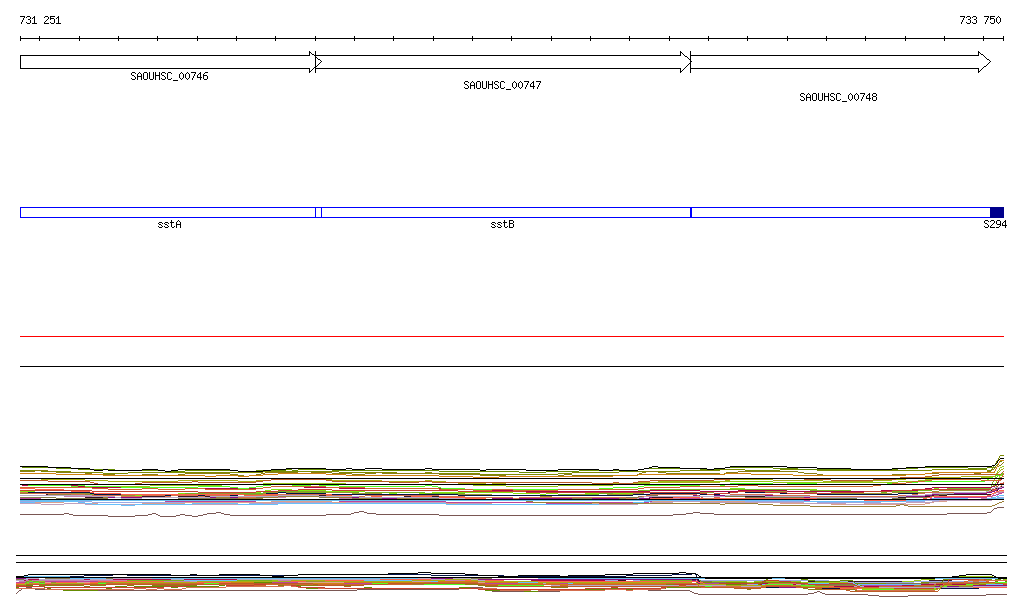Click the SAOUHSC_00748 gene arrow body

pos(830,62)
